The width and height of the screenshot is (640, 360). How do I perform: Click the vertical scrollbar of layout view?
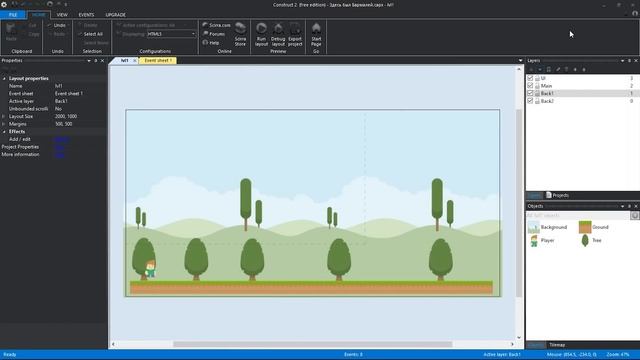[x=519, y=203]
